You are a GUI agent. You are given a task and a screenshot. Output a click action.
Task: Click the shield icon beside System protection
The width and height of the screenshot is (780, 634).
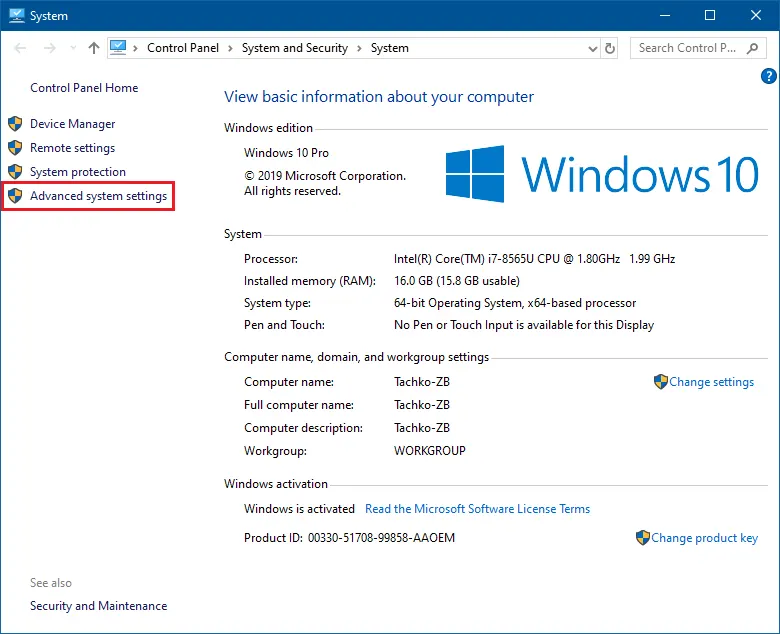pos(15,172)
